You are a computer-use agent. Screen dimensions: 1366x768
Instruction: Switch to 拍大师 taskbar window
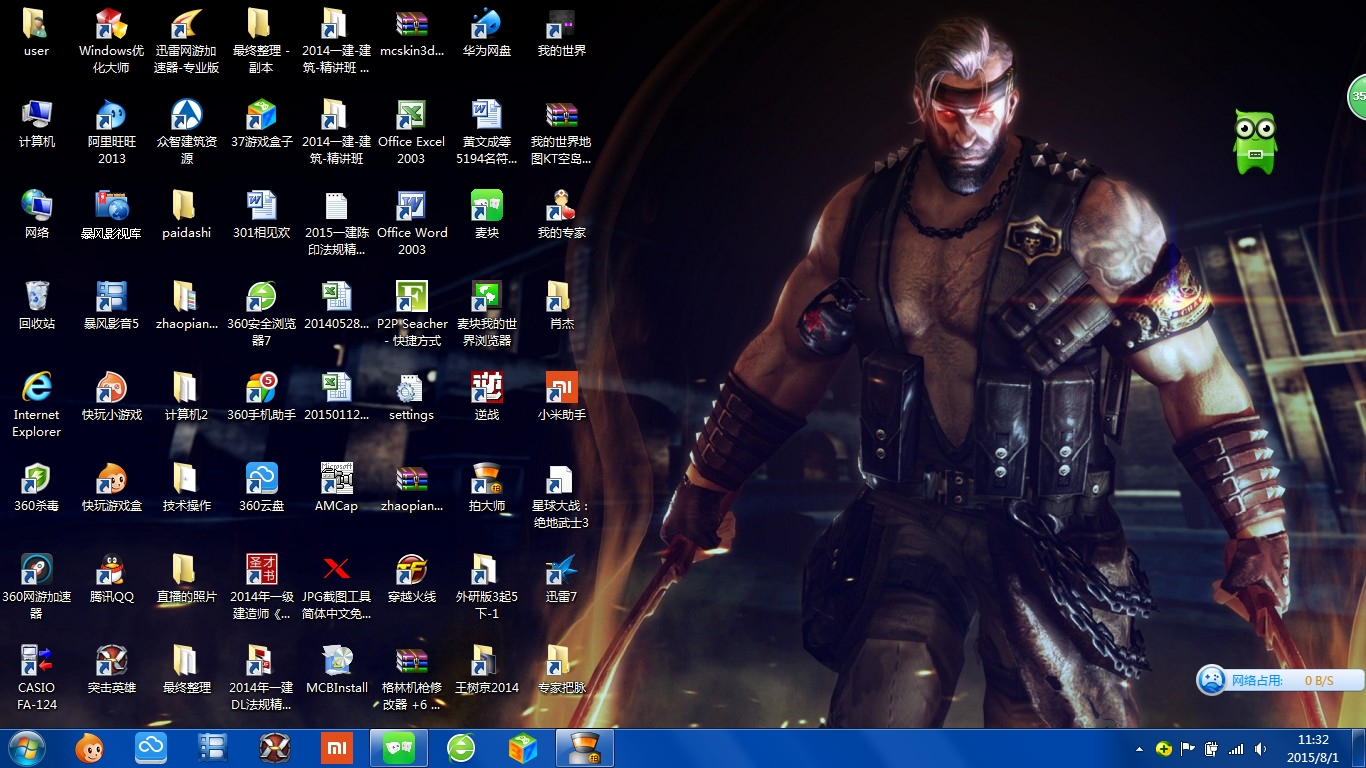585,748
